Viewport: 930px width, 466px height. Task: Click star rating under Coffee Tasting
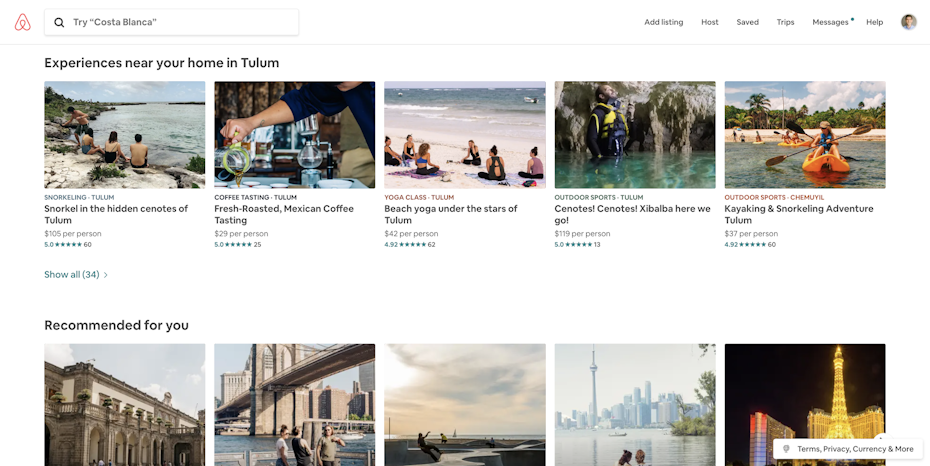point(239,244)
